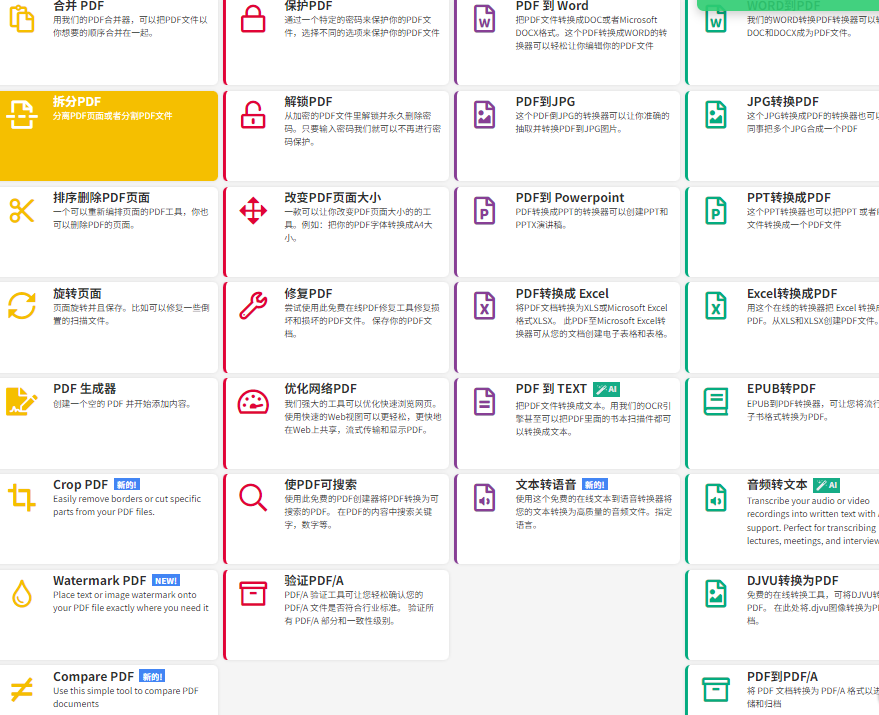This screenshot has height=715, width=879.
Task: Click the not-equal Compare PDF icon
Action: click(22, 689)
